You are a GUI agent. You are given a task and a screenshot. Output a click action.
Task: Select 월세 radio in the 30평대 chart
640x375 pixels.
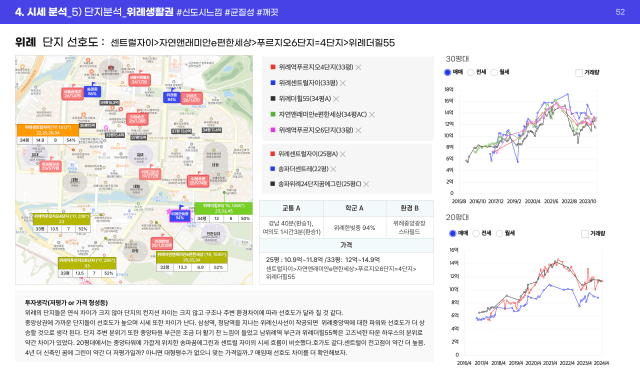pyautogui.click(x=494, y=72)
